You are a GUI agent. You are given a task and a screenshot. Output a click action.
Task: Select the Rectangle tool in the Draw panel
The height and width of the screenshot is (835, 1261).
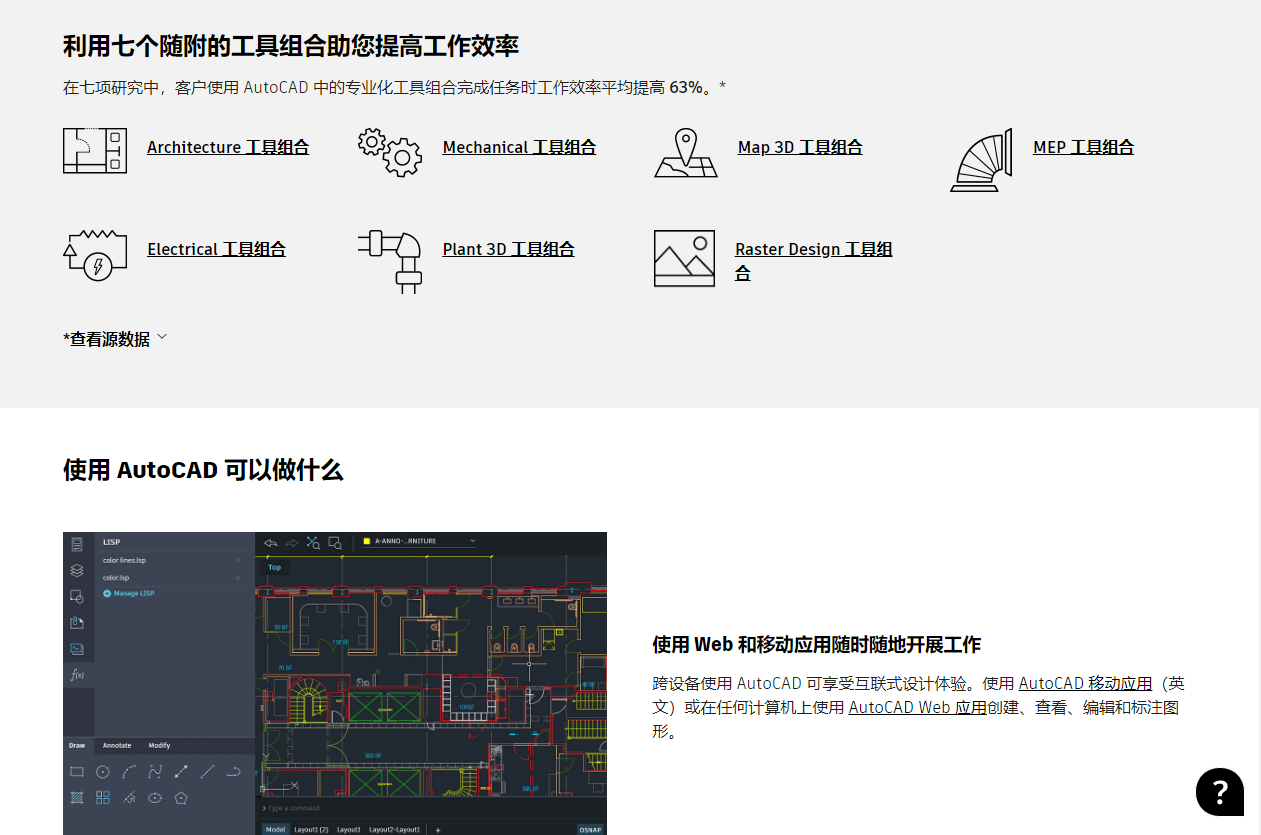point(77,771)
